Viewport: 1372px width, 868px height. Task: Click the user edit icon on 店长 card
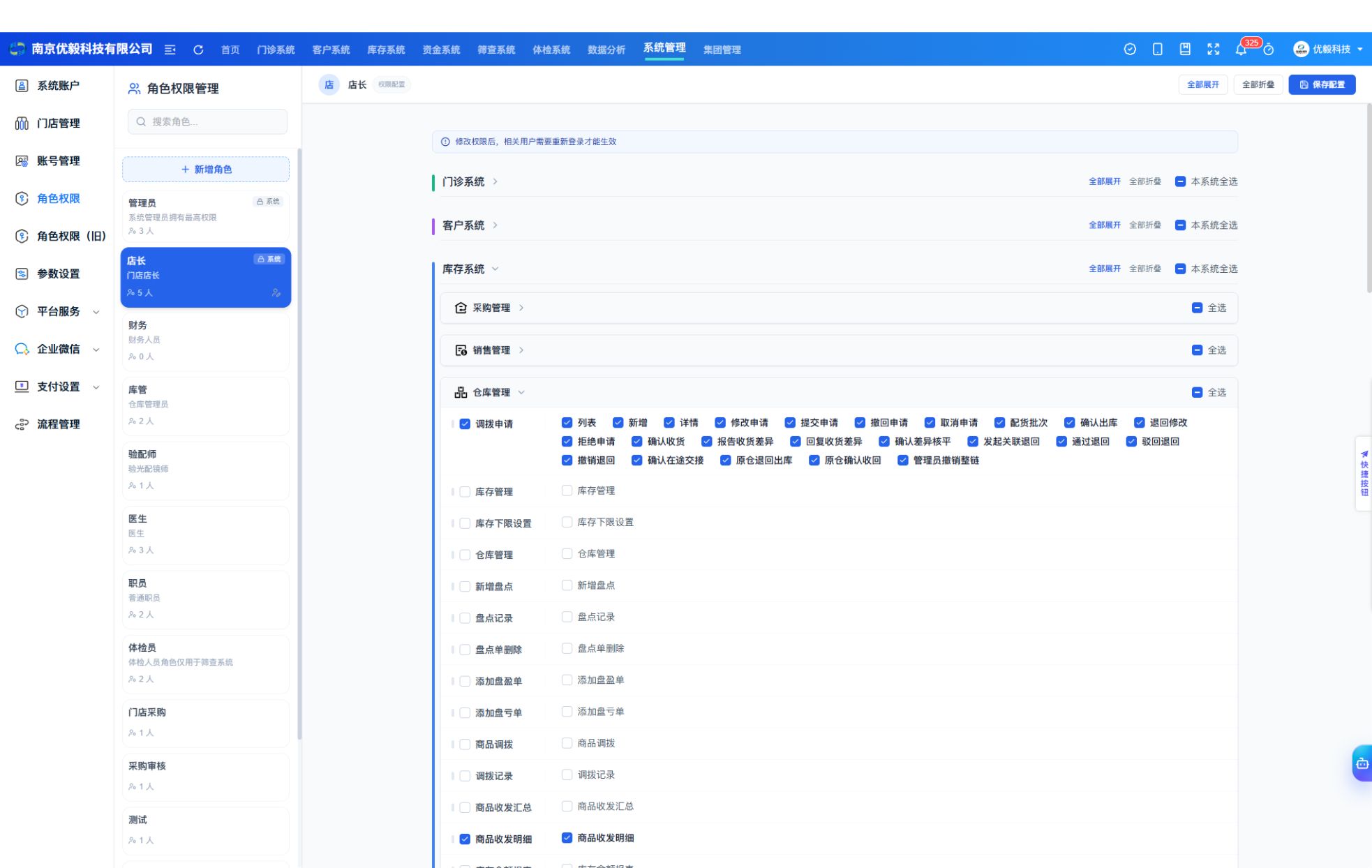click(x=276, y=292)
